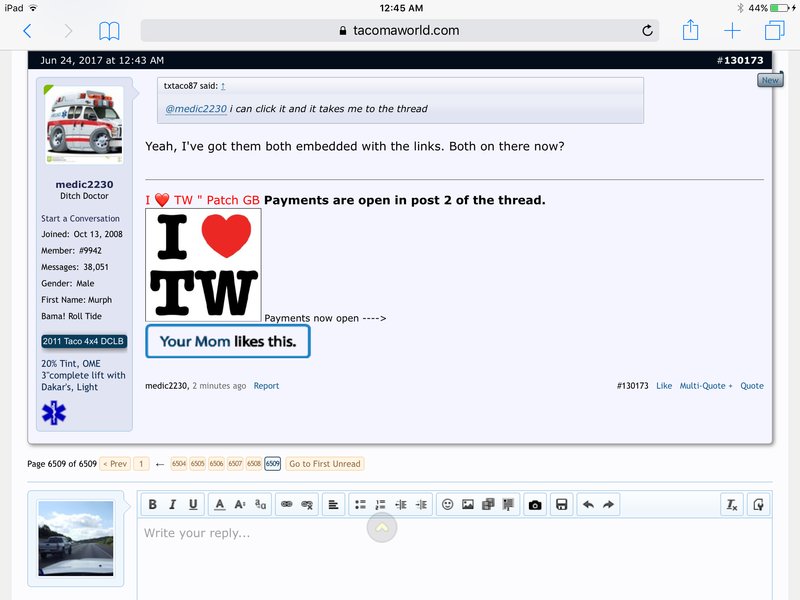Undo last edit in reply

point(588,505)
